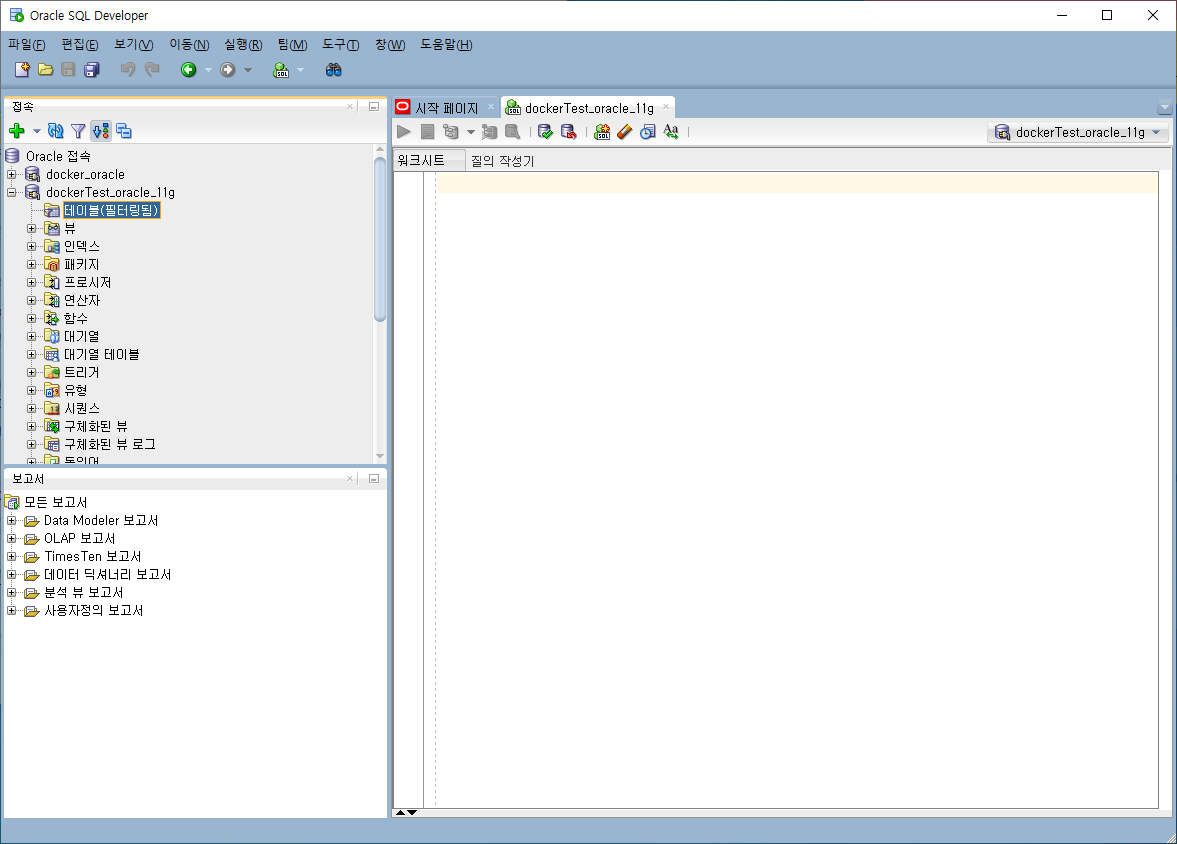The height and width of the screenshot is (844, 1177).
Task: Click the Forward navigation arrow icon
Action: pos(227,70)
